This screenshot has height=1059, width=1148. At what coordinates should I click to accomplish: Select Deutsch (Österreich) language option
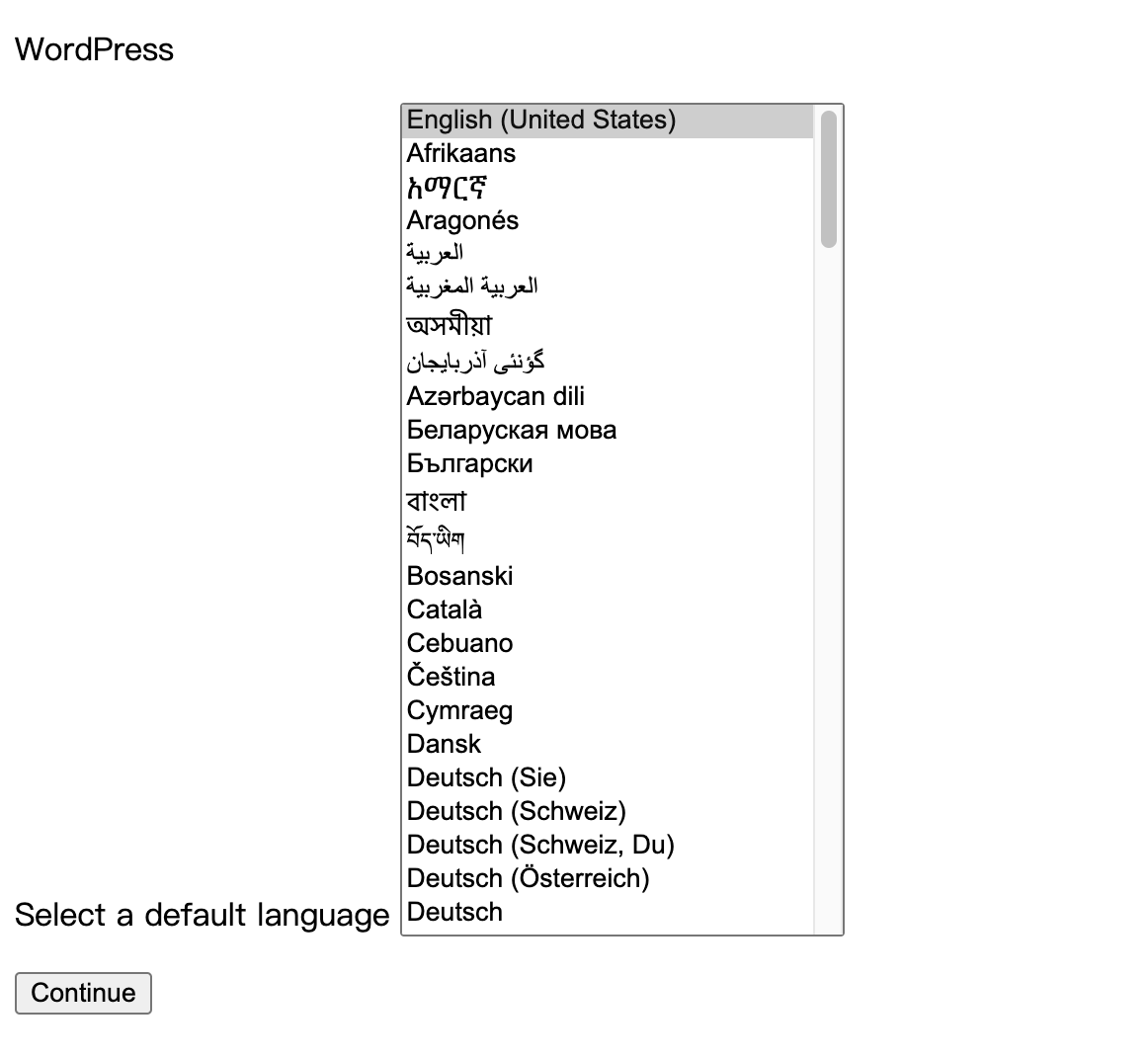coord(529,878)
